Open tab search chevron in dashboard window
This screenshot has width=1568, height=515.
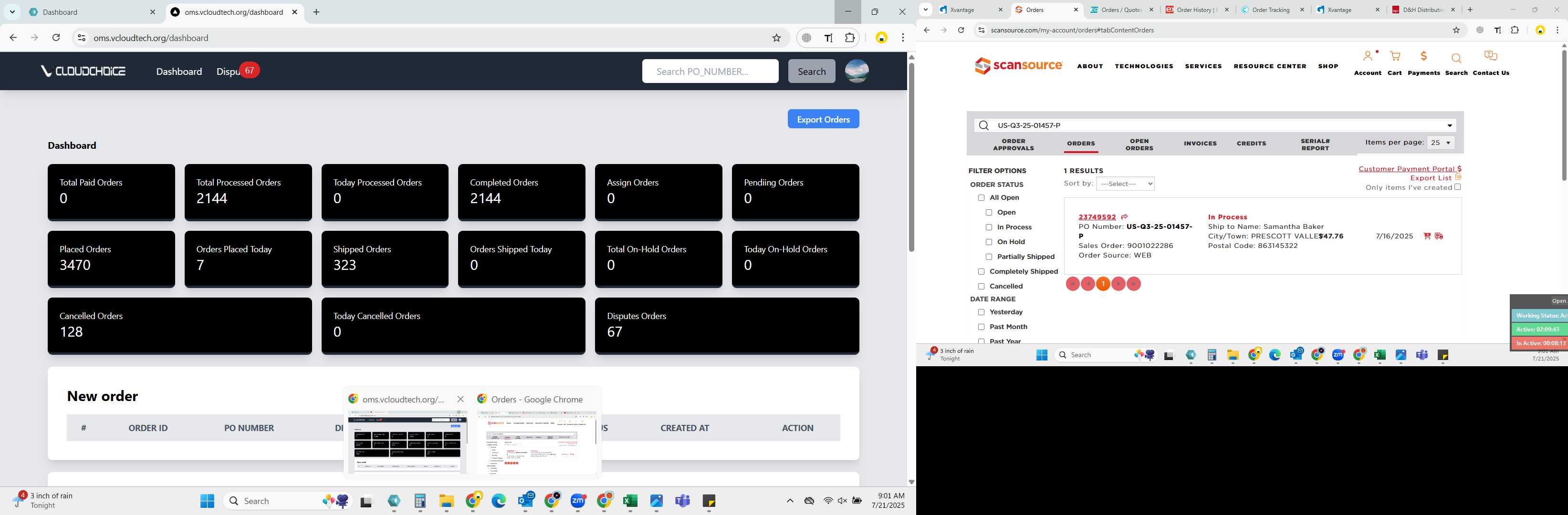click(12, 11)
